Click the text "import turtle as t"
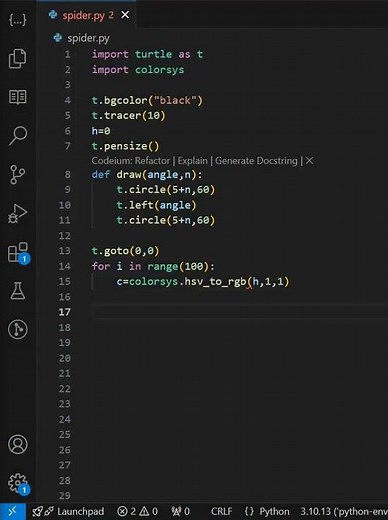Screen dimensions: 388x520 147,54
